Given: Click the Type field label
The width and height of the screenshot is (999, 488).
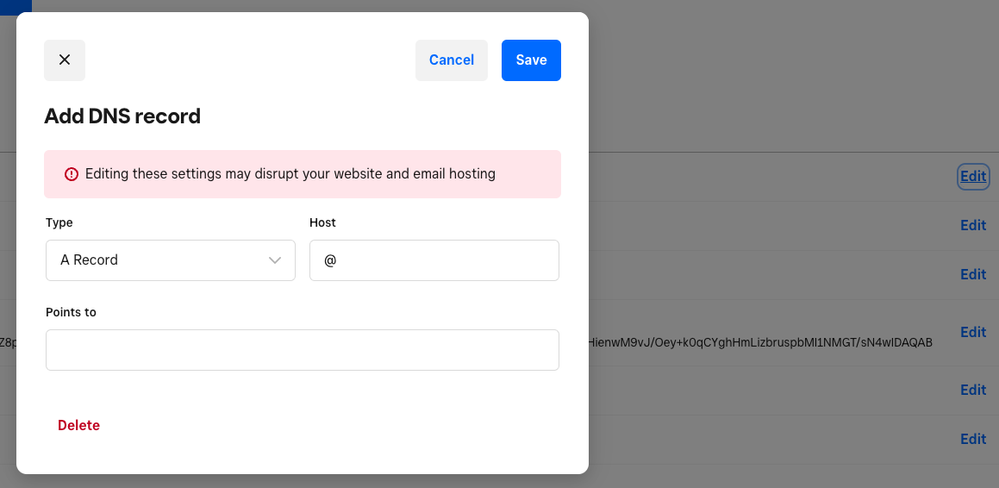Looking at the screenshot, I should coord(59,223).
